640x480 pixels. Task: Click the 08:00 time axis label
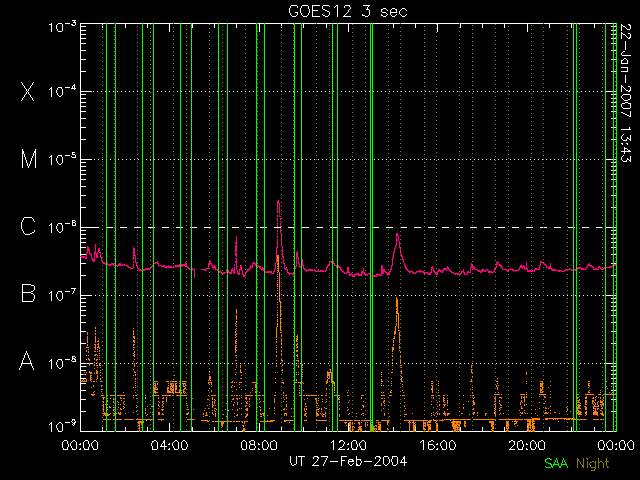259,444
